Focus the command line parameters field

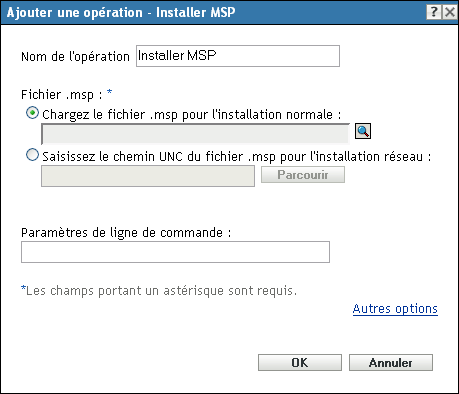tap(175, 252)
